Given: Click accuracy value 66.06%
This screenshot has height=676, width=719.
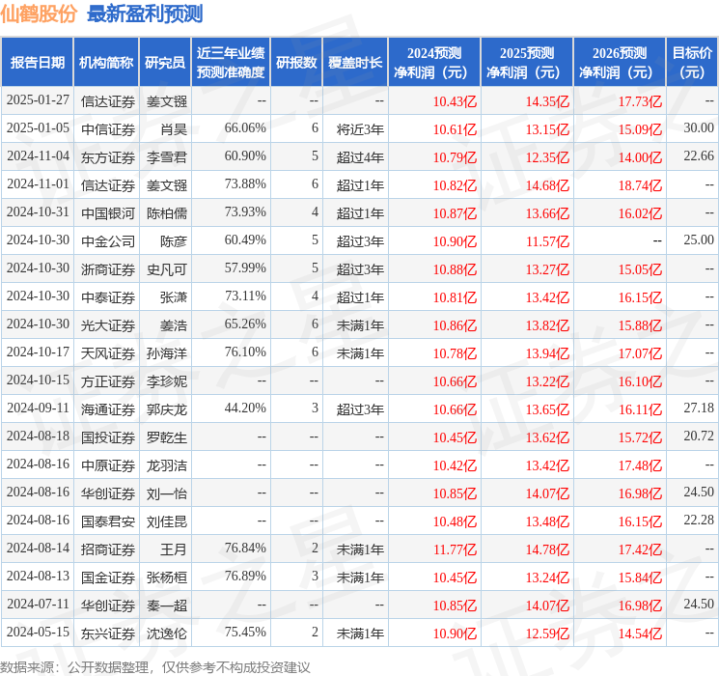Looking at the screenshot, I should coord(245,128).
